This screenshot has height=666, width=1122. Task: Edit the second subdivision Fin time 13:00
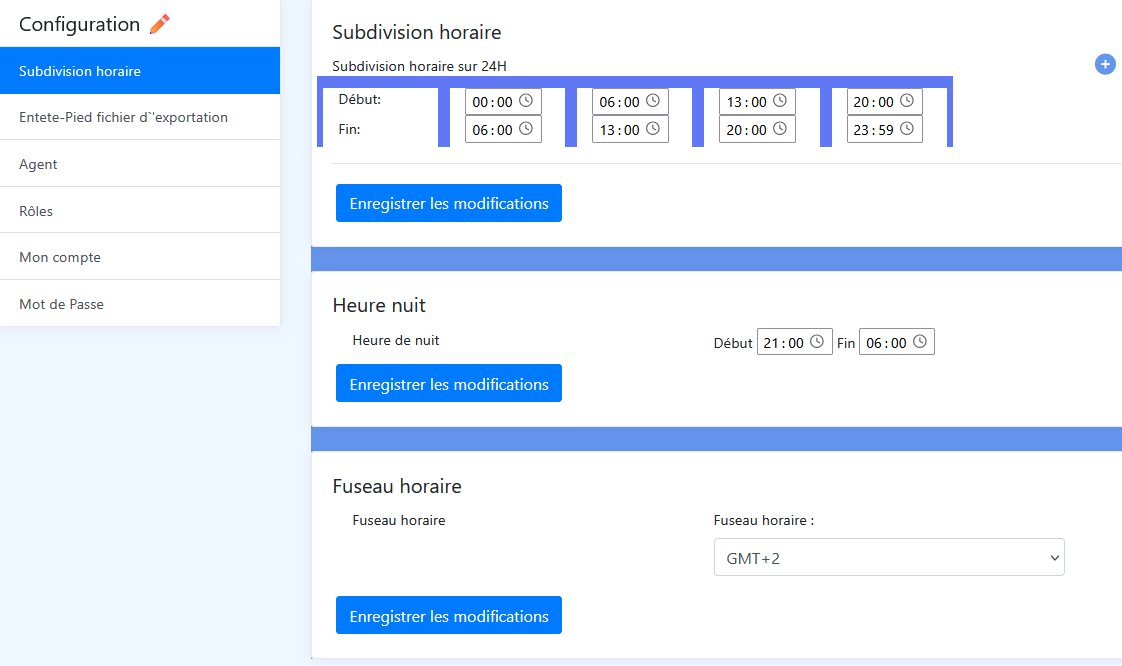[630, 129]
